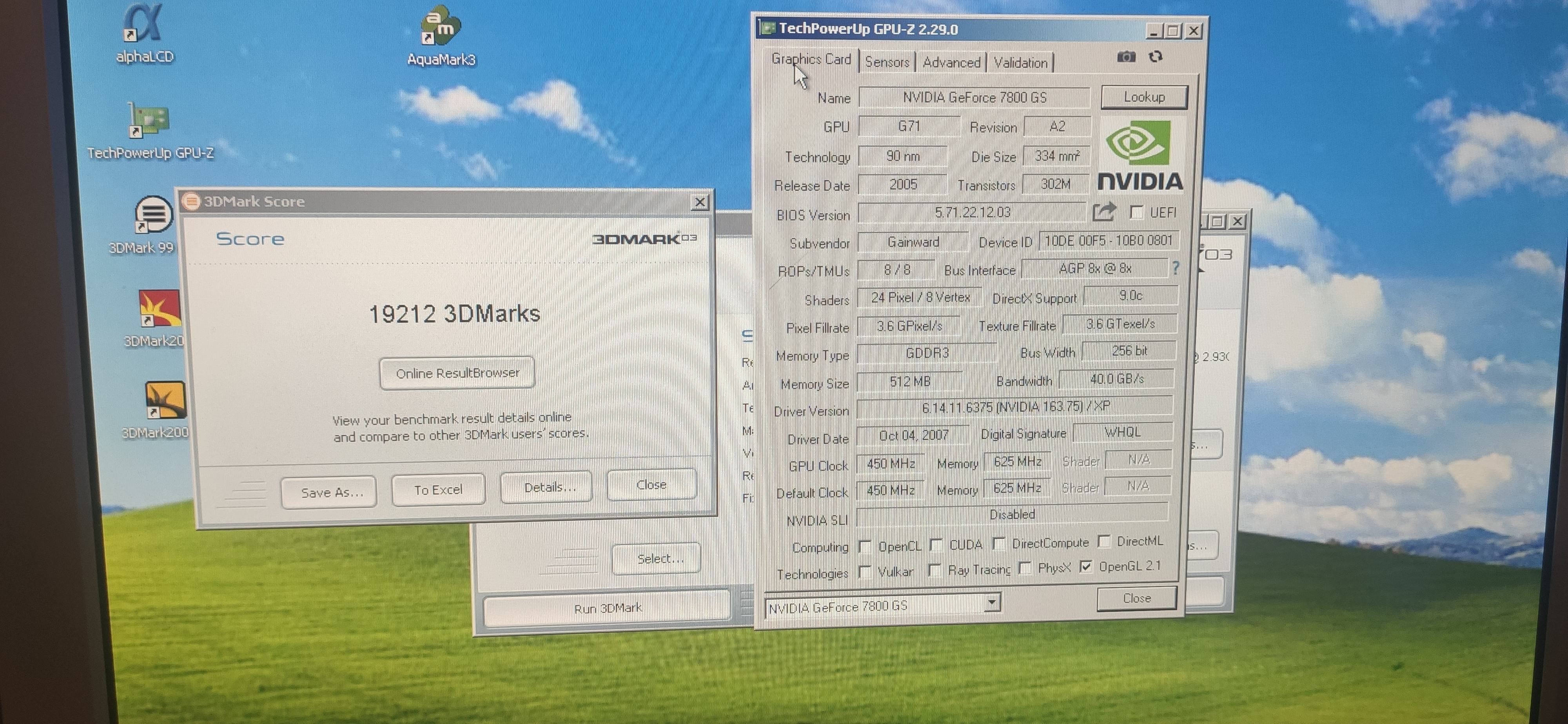1568x724 pixels.
Task: Open score Details button
Action: click(546, 486)
